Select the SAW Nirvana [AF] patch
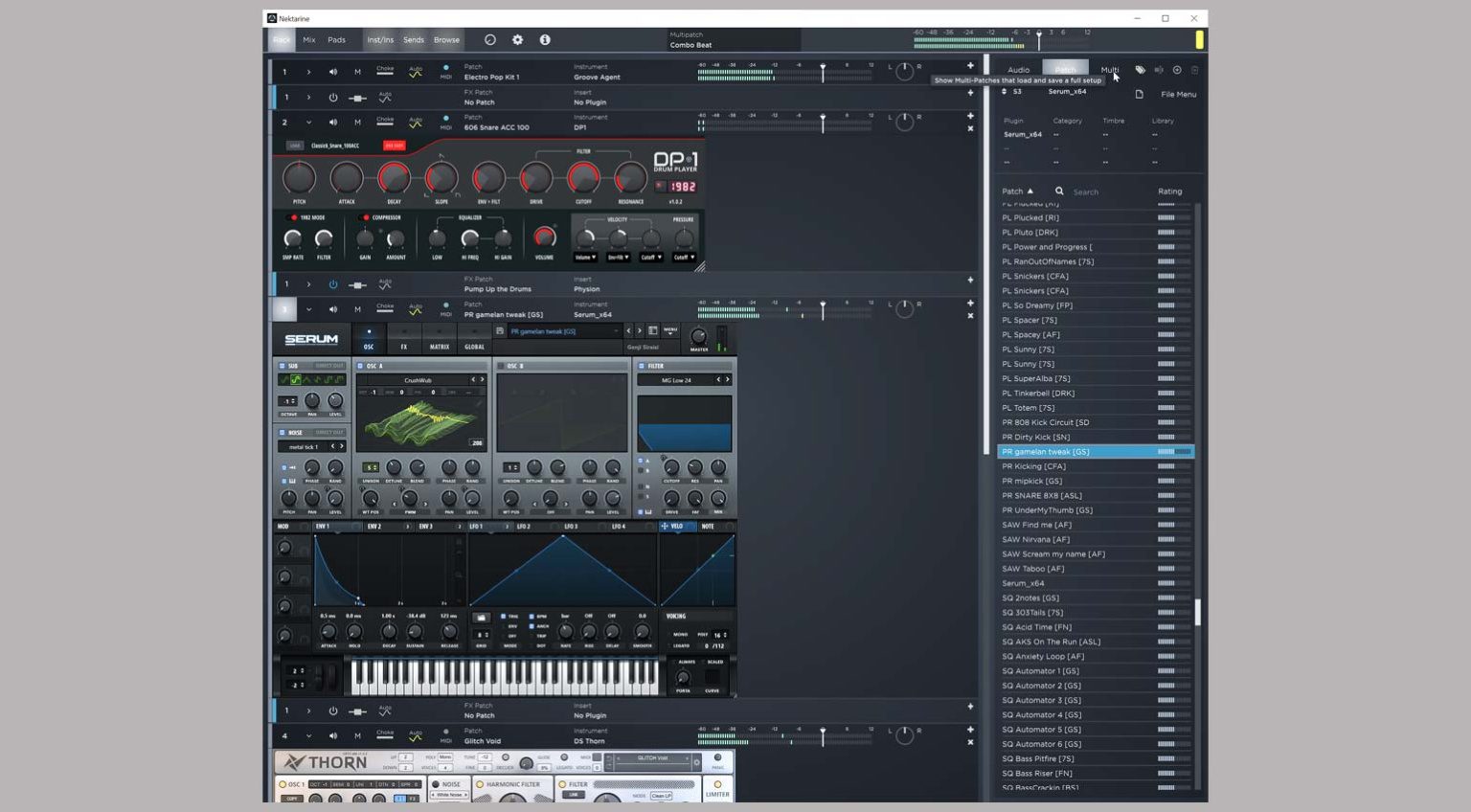Image resolution: width=1471 pixels, height=812 pixels. [1044, 539]
